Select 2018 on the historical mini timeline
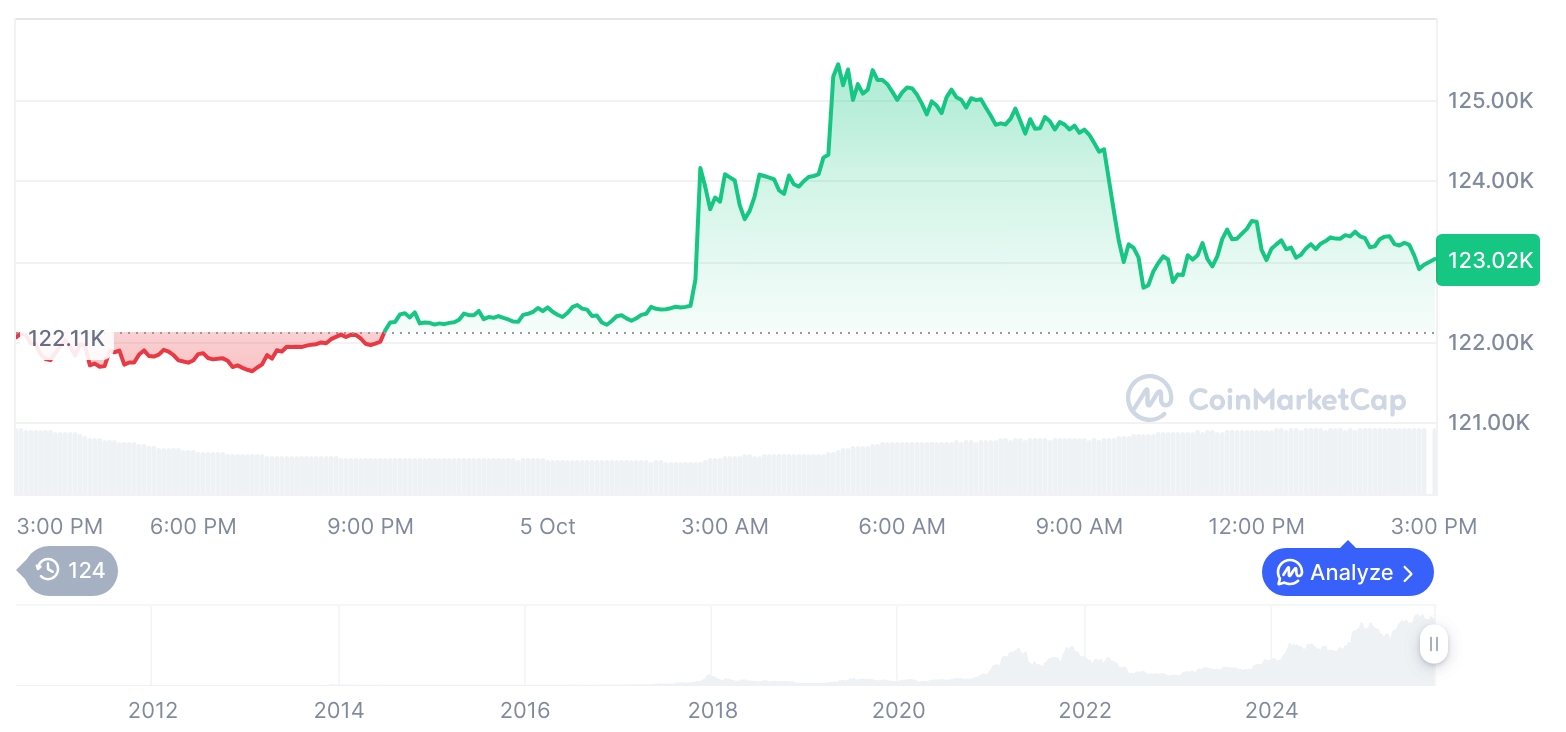This screenshot has width=1566, height=732. [712, 710]
